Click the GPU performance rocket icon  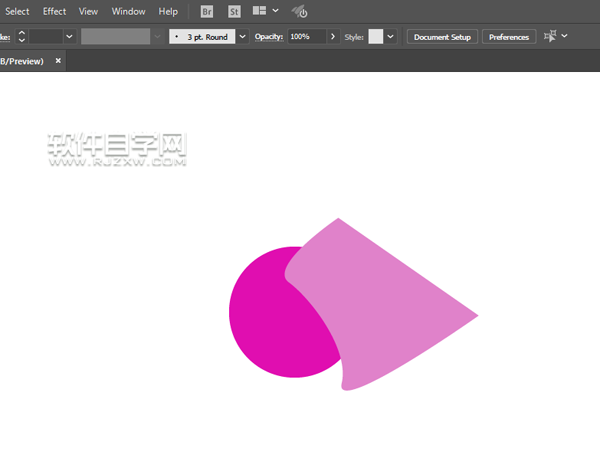[299, 12]
